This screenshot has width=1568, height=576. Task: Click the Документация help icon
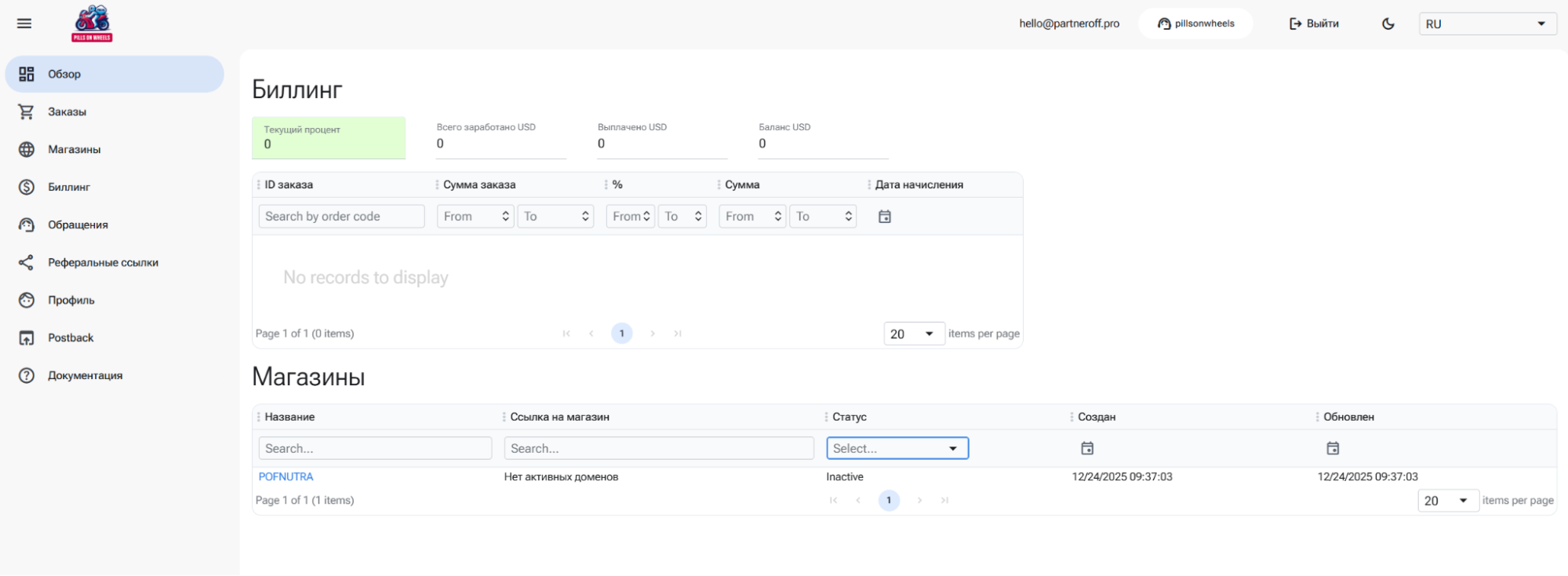click(27, 375)
